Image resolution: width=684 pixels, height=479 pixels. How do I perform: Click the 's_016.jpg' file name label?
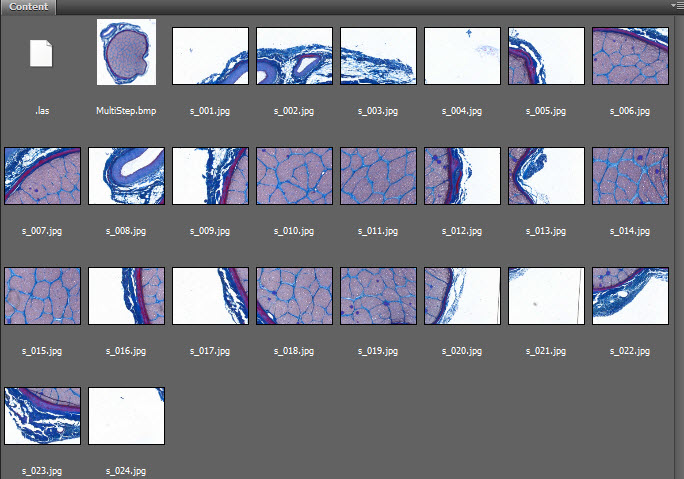126,351
